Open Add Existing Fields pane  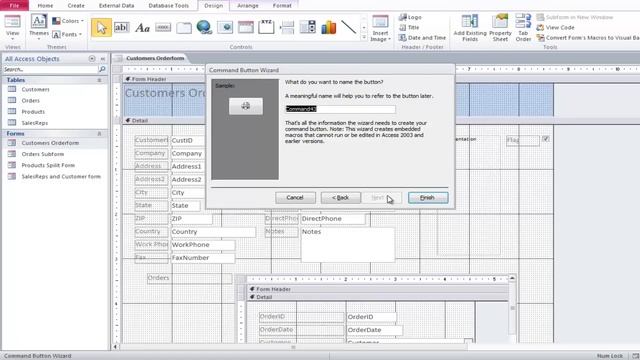470,28
